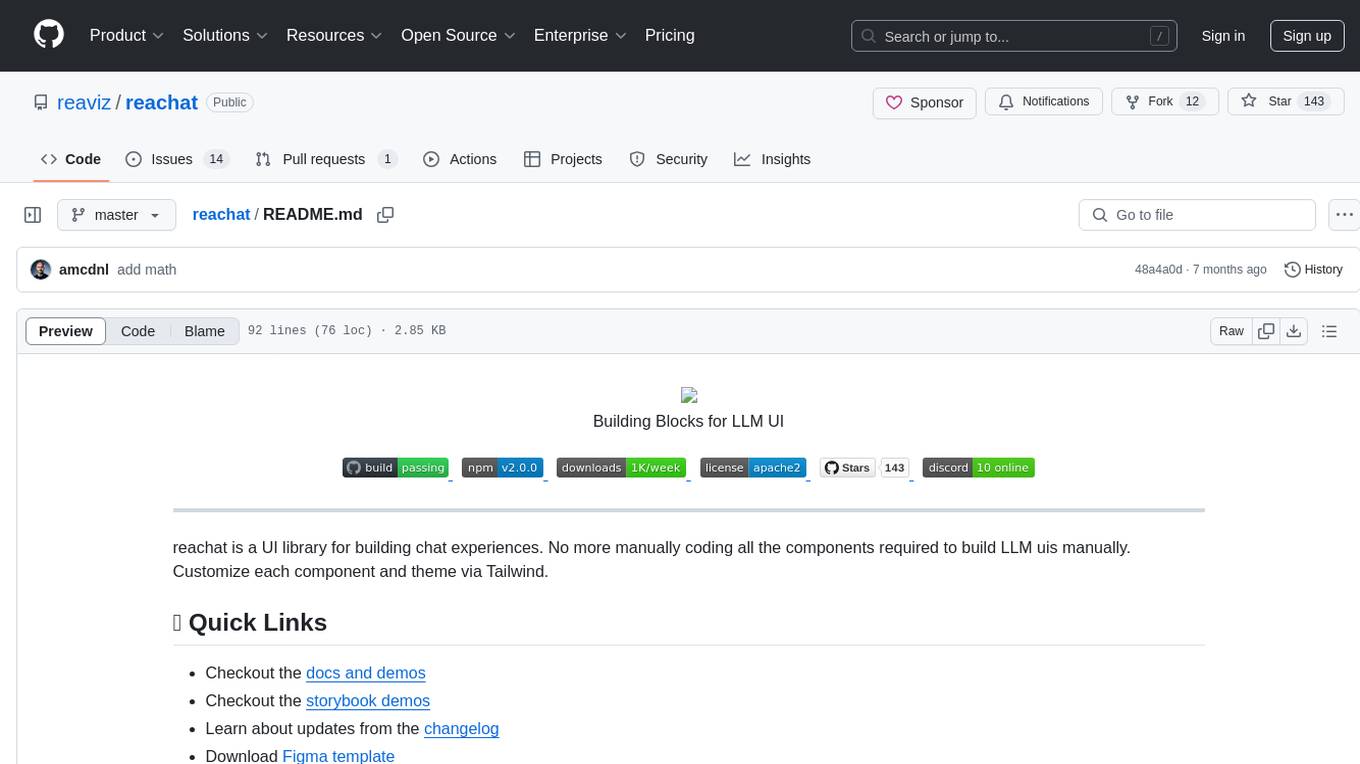
Task: Click the Sign in link
Action: click(1223, 36)
